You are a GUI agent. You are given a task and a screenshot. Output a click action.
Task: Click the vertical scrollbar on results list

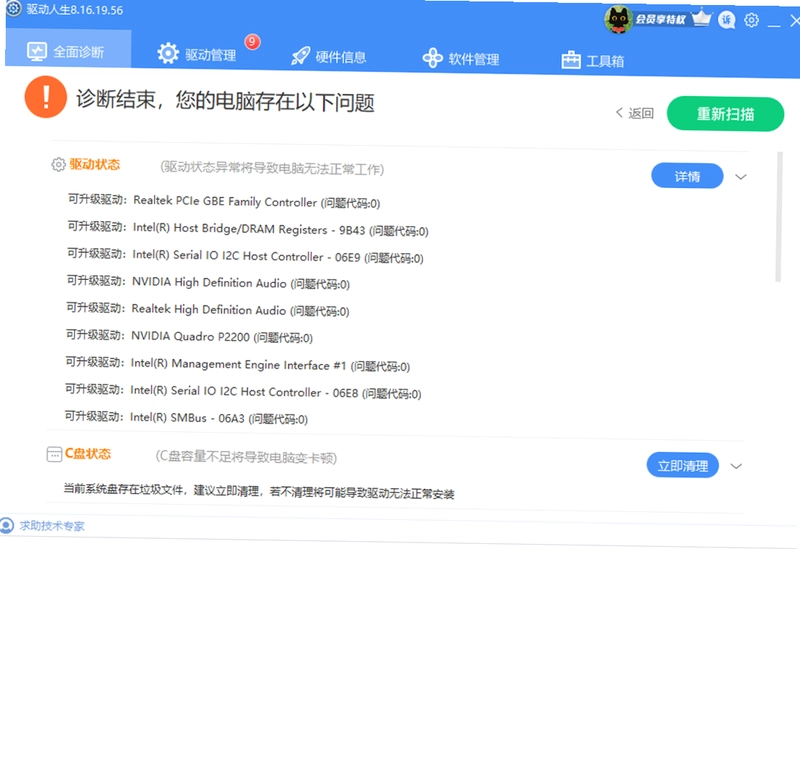coord(778,217)
